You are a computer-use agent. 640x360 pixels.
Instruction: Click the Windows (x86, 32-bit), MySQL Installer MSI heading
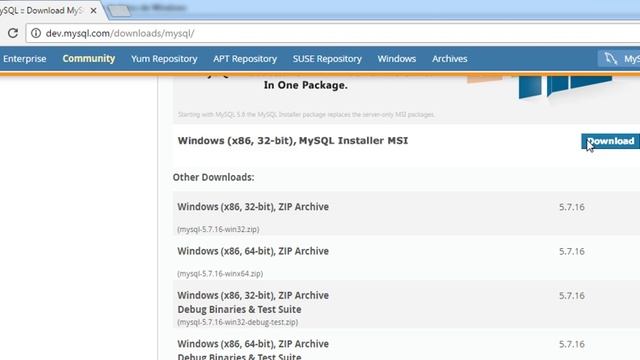[293, 141]
